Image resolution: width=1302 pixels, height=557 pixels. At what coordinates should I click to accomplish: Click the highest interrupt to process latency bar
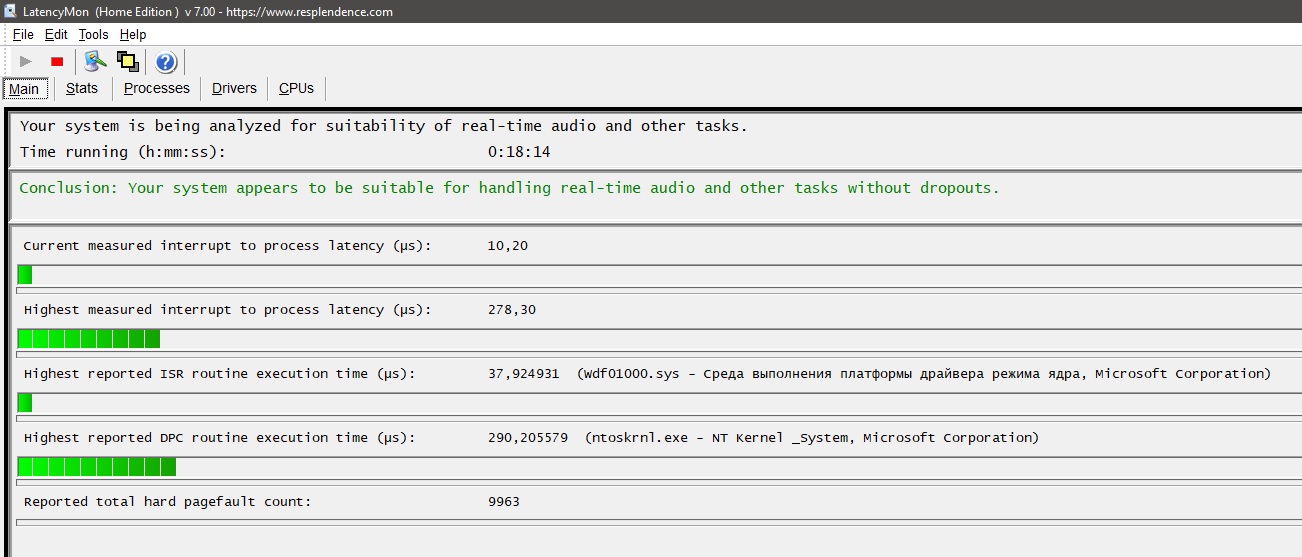[x=89, y=339]
